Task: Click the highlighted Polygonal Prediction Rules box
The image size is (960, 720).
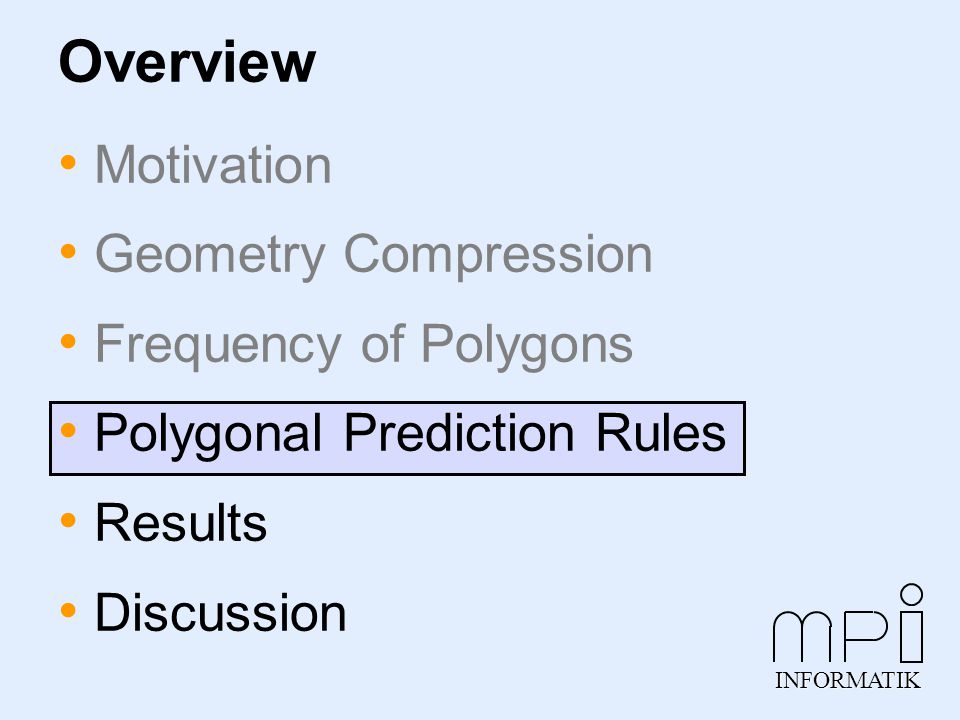Action: click(397, 438)
